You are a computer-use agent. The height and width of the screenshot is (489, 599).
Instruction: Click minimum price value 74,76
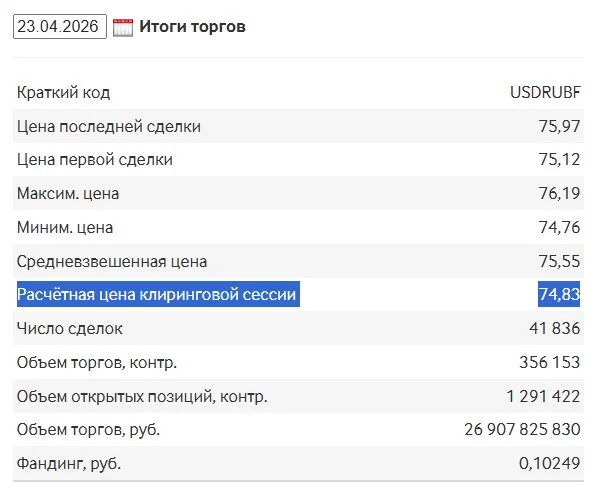[559, 227]
